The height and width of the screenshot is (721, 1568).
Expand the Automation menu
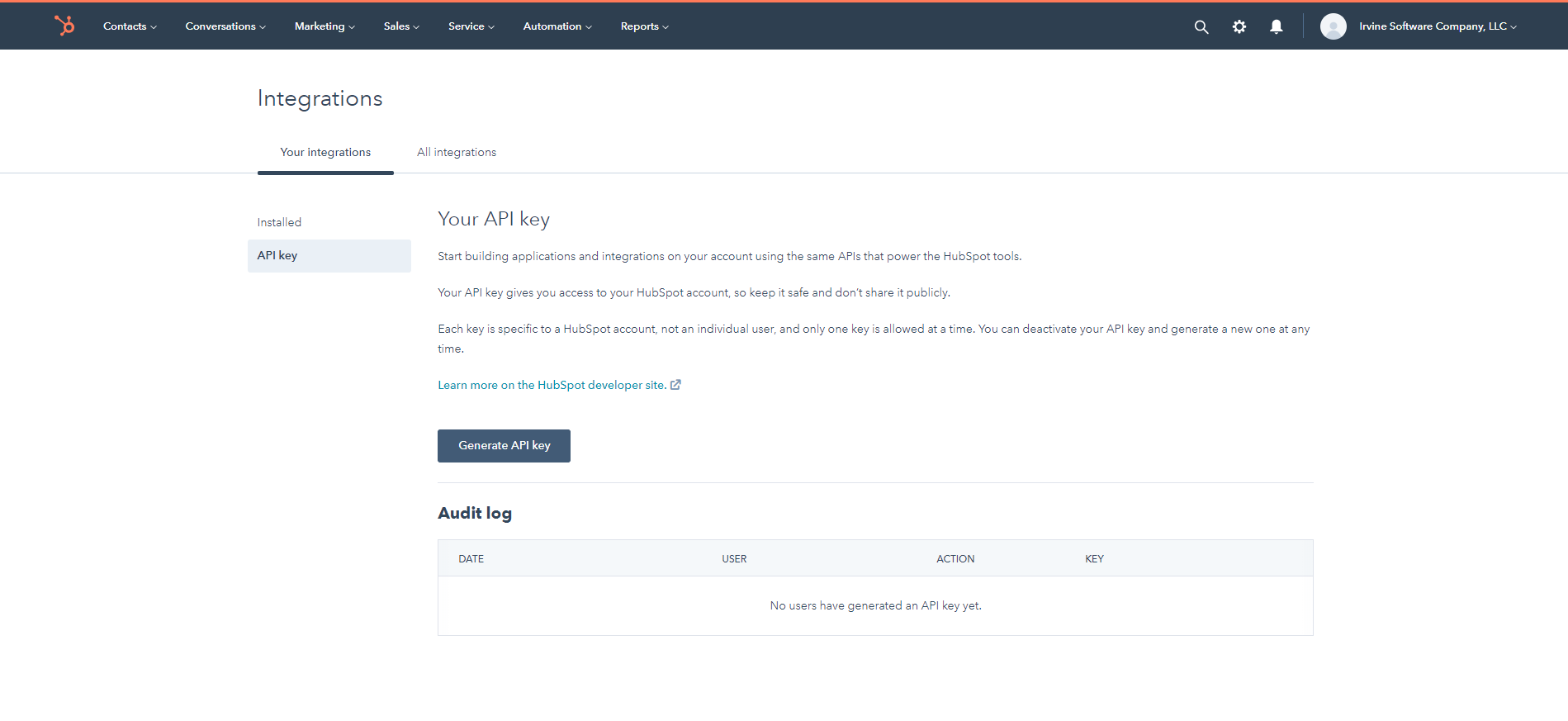point(557,26)
